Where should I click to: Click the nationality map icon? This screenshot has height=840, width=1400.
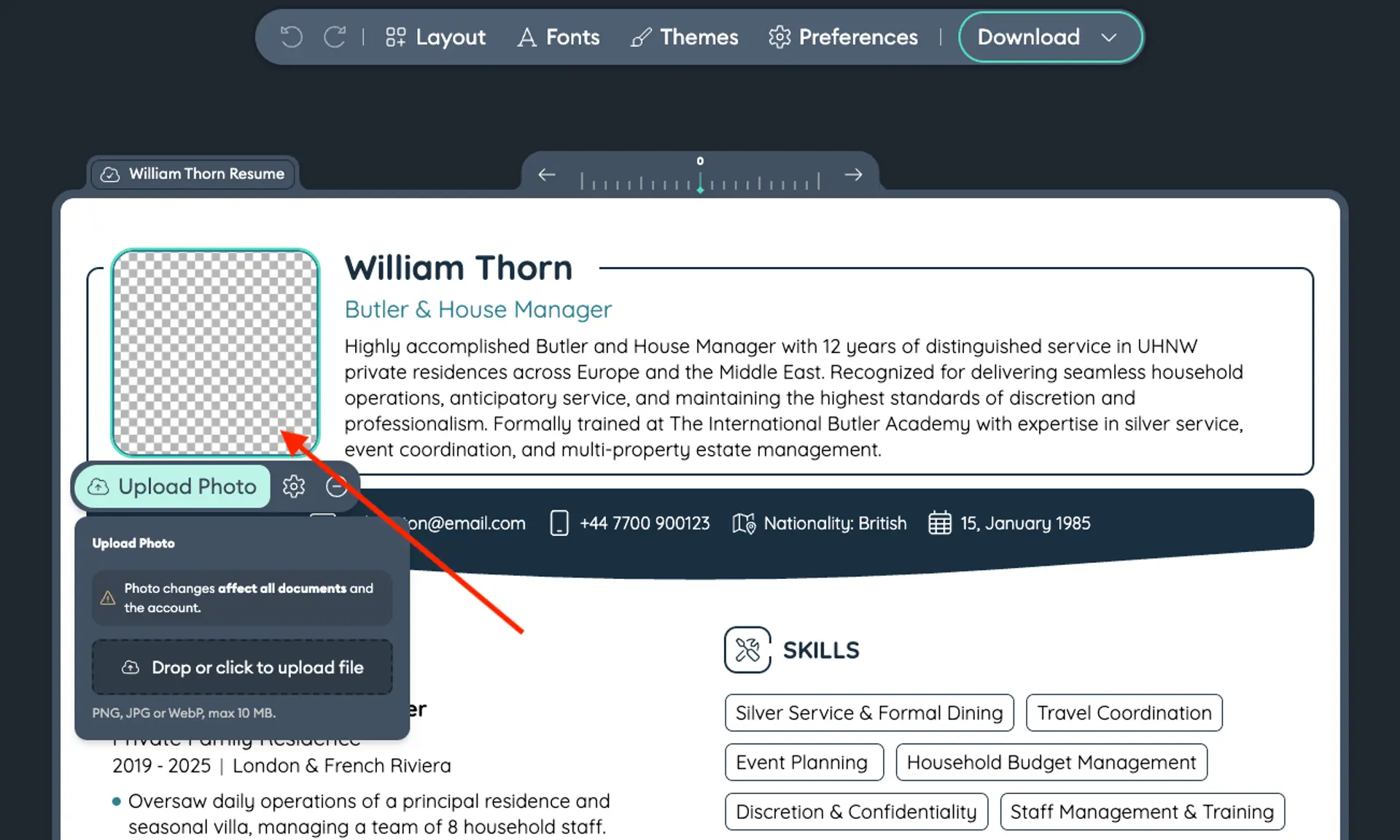pyautogui.click(x=743, y=524)
